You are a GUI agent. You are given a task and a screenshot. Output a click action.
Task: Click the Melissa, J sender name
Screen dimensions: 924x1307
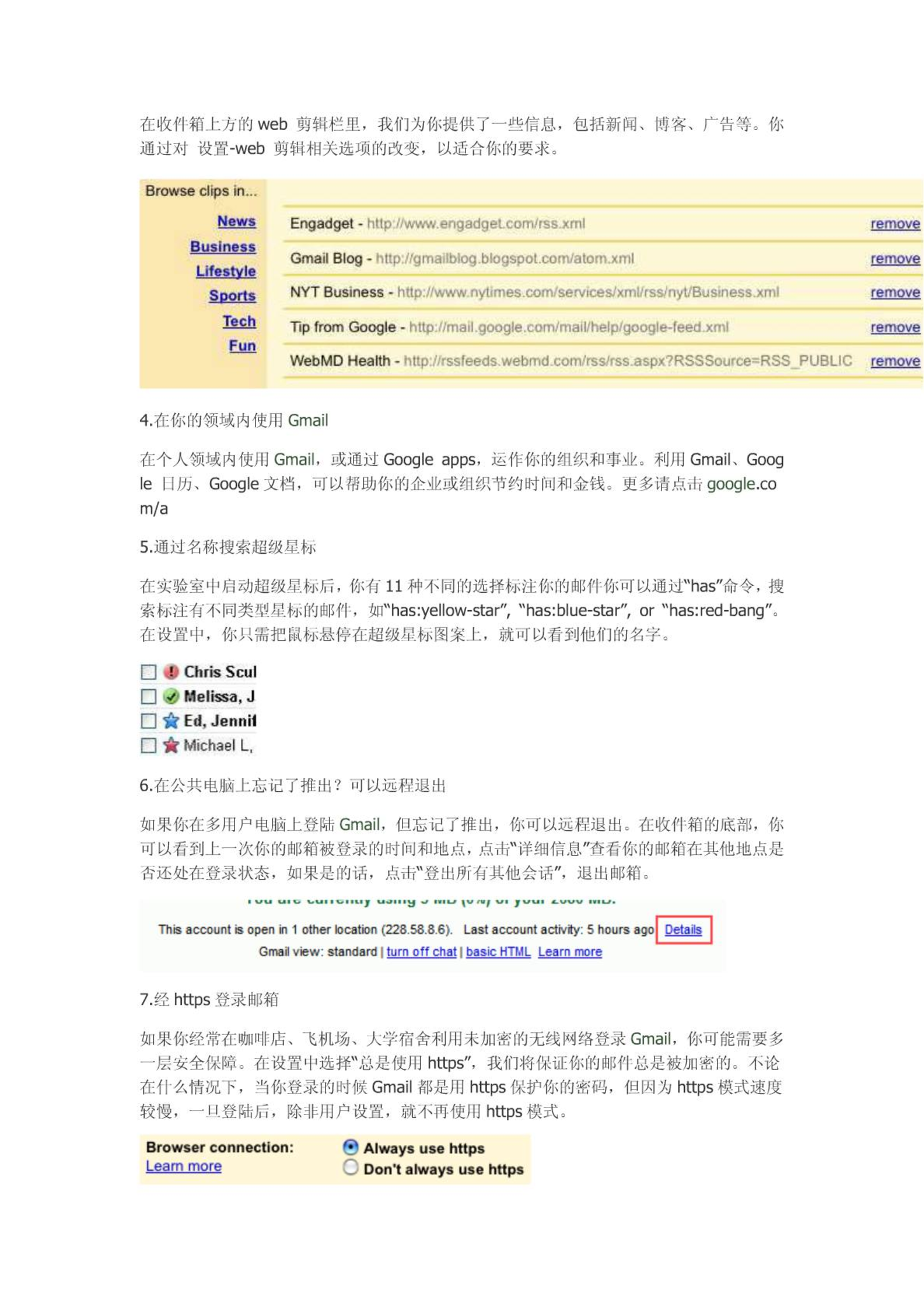pyautogui.click(x=219, y=697)
